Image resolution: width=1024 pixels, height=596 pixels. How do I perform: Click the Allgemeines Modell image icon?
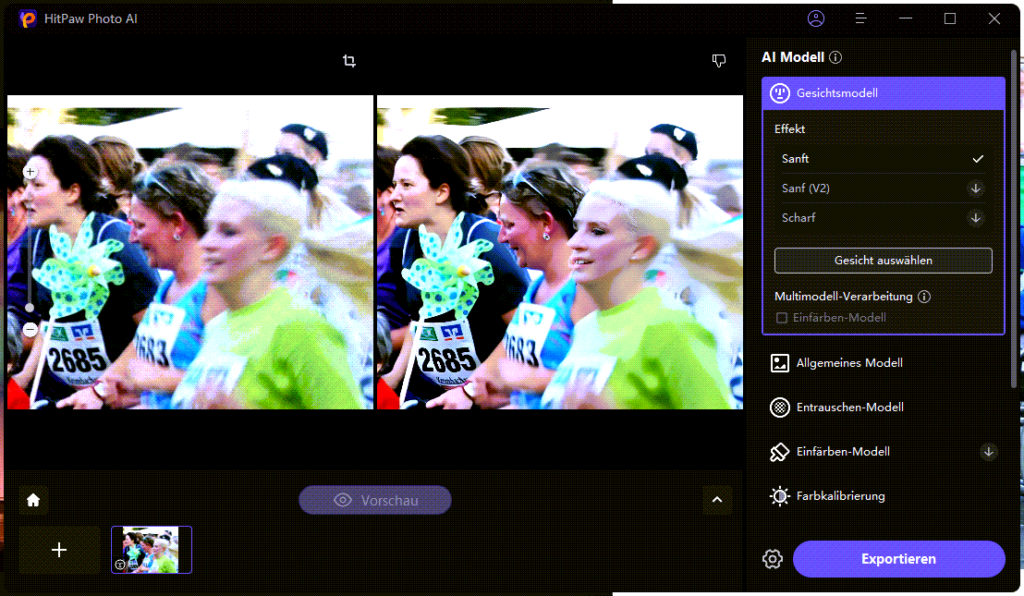click(780, 363)
